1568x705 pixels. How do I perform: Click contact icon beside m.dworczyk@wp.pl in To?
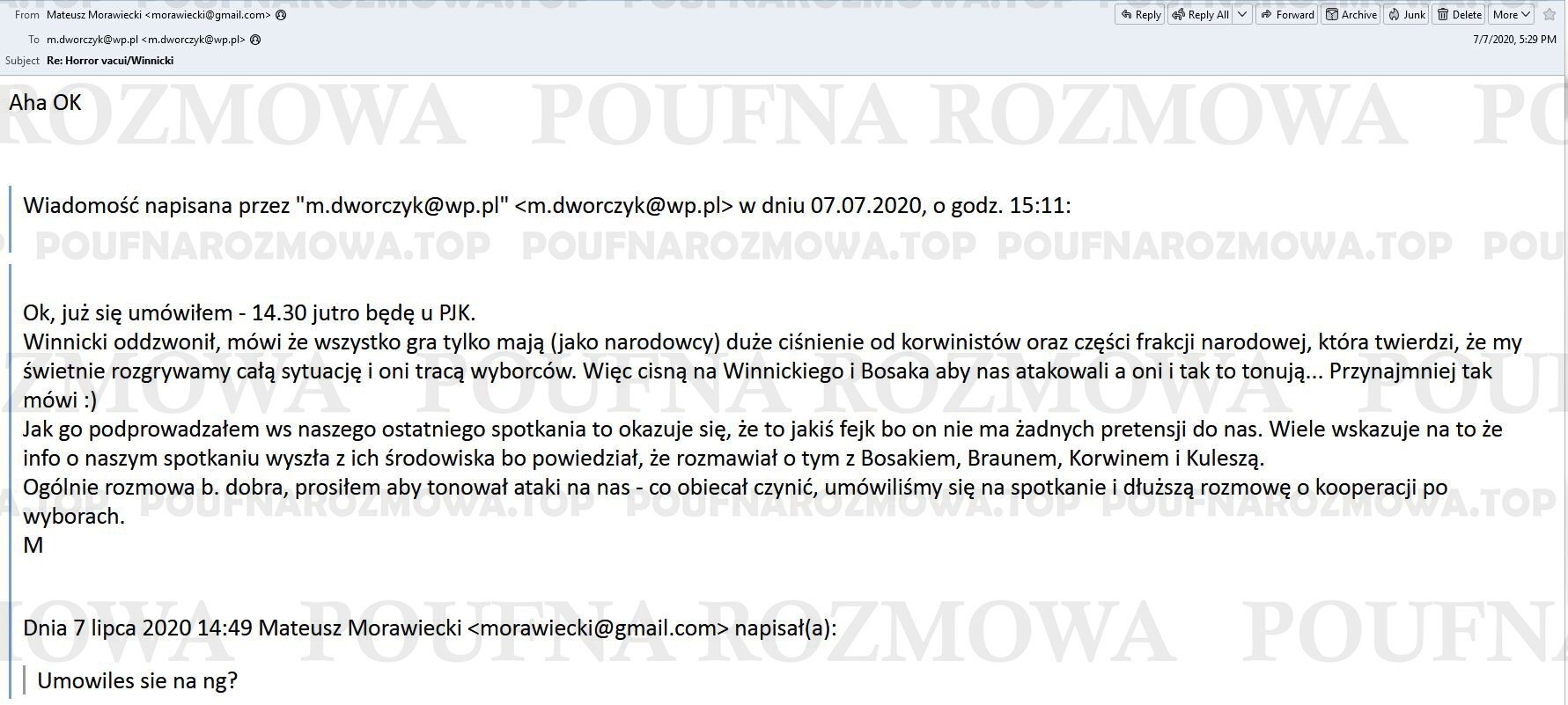(x=255, y=40)
